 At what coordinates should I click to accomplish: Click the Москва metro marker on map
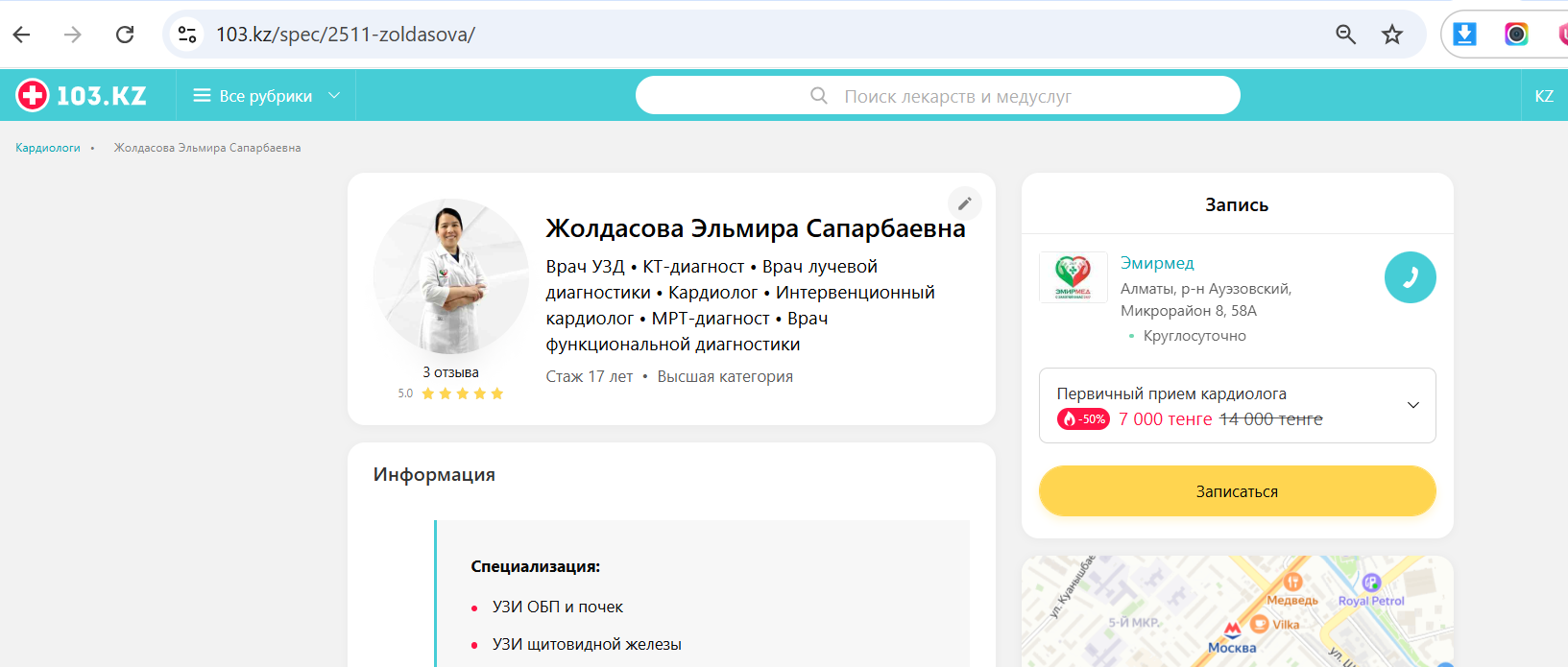click(1232, 631)
